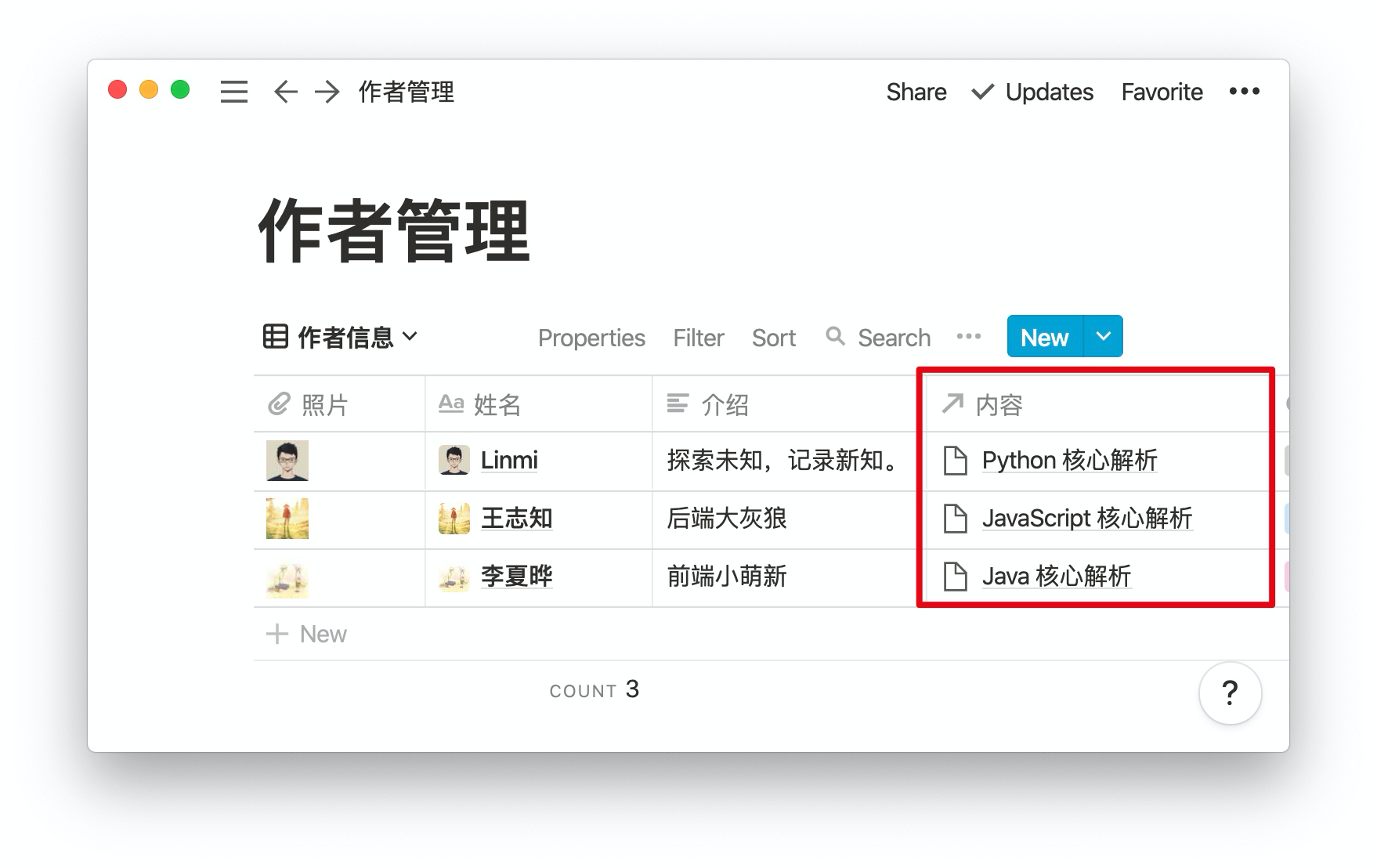The height and width of the screenshot is (868, 1377).
Task: Expand the New button dropdown arrow
Action: pos(1104,337)
